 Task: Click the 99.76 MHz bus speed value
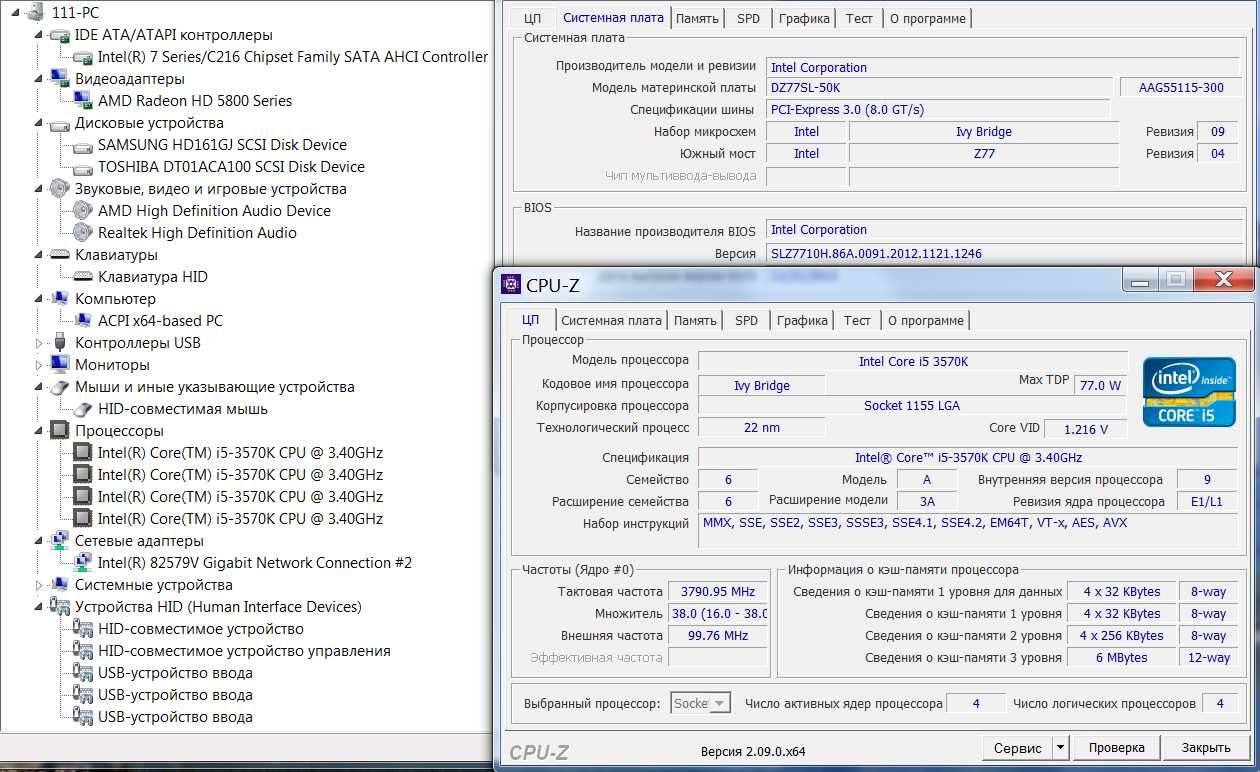(718, 635)
